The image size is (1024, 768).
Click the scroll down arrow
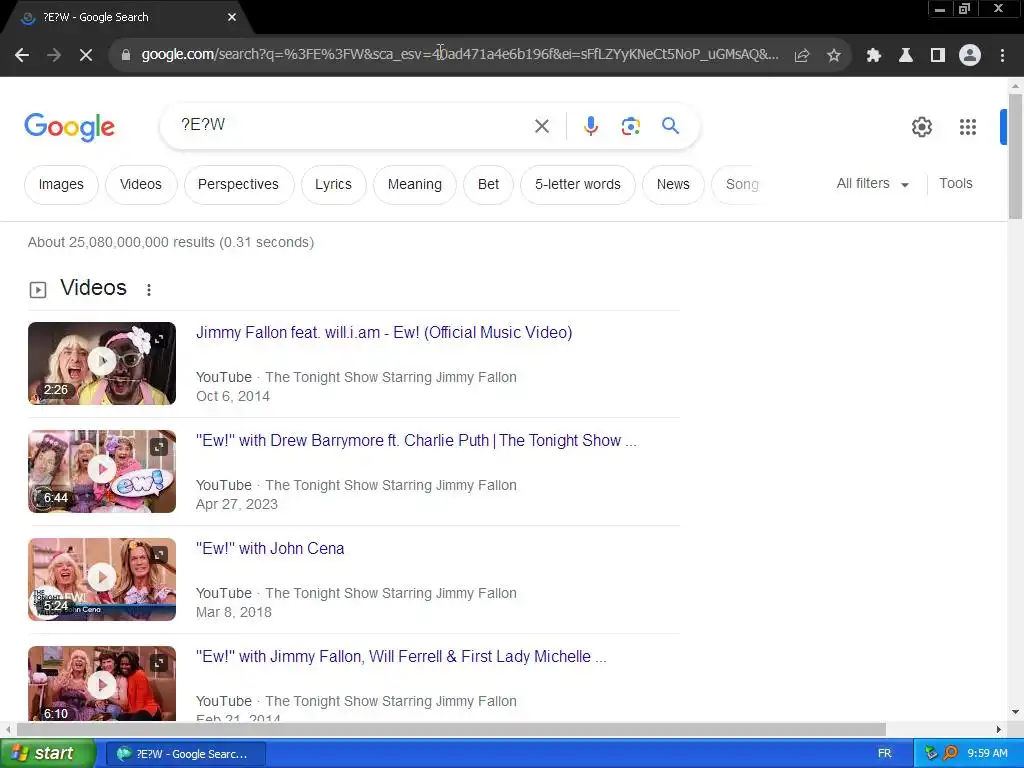pos(1015,712)
